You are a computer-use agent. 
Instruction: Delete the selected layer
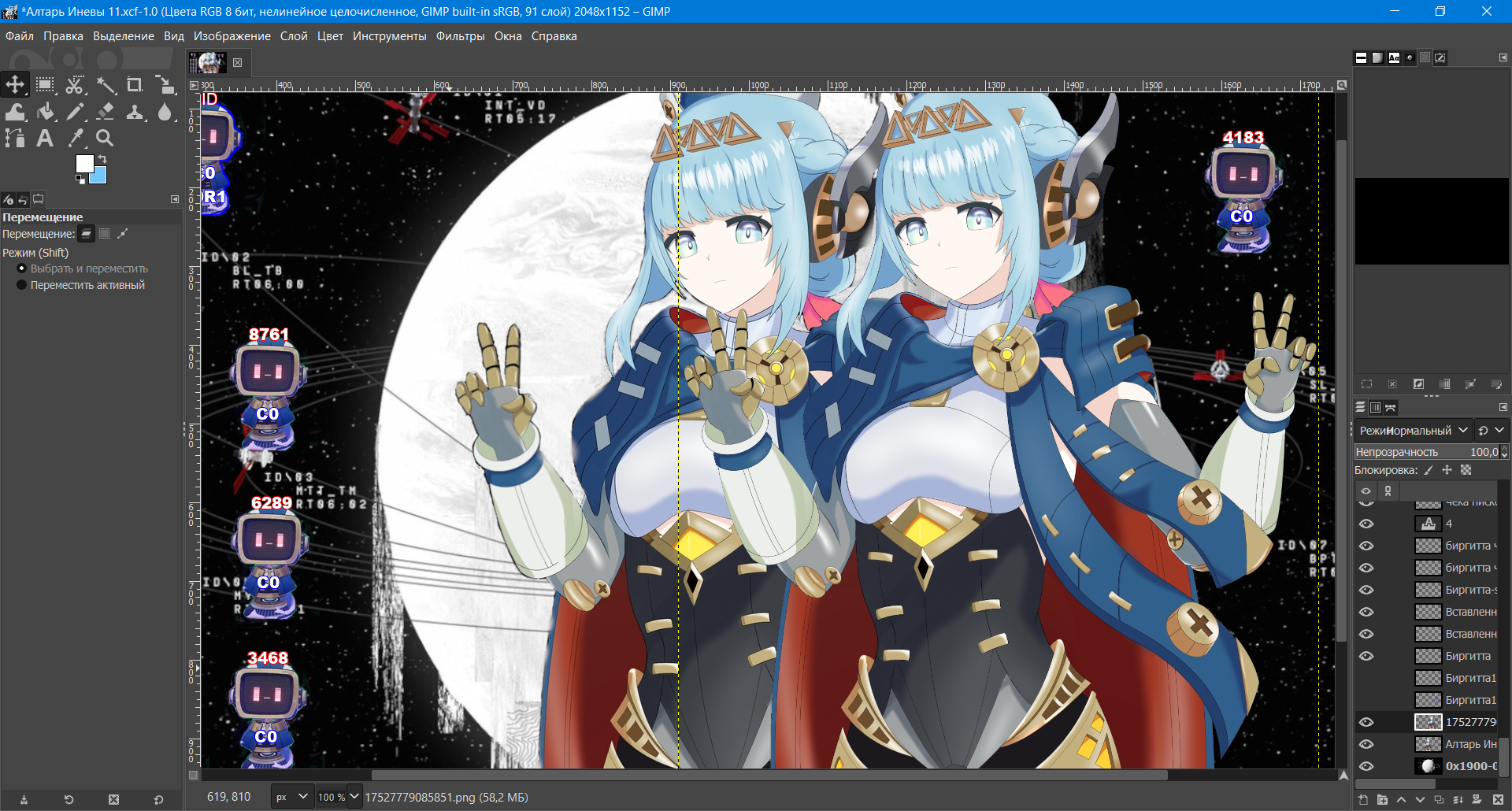1498,800
